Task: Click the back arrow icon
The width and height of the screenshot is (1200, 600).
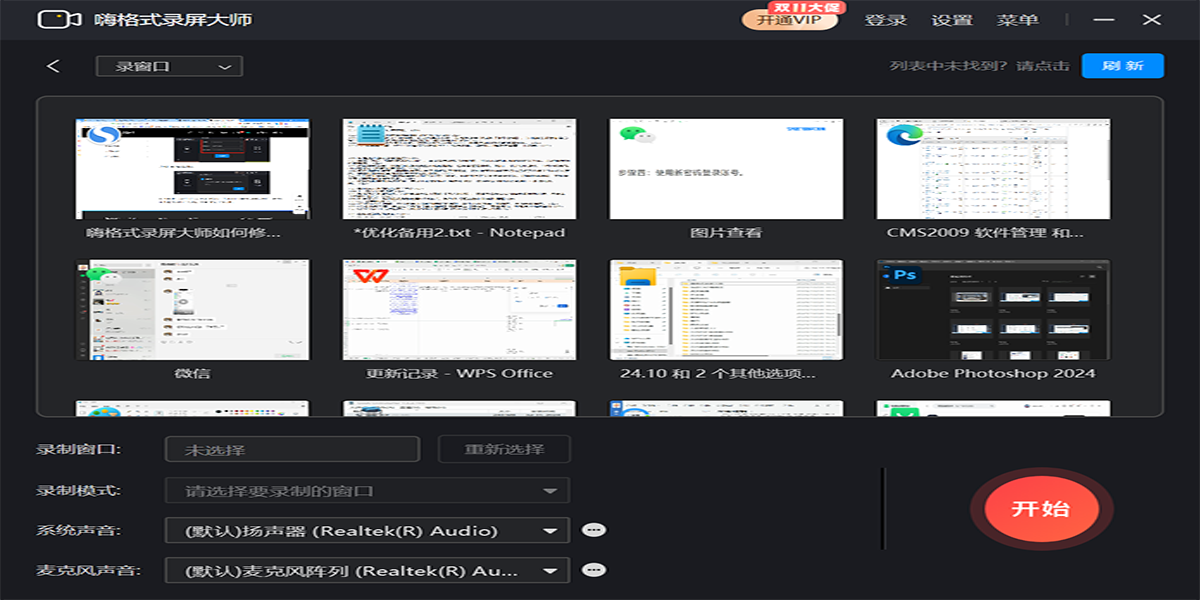Action: click(x=54, y=66)
